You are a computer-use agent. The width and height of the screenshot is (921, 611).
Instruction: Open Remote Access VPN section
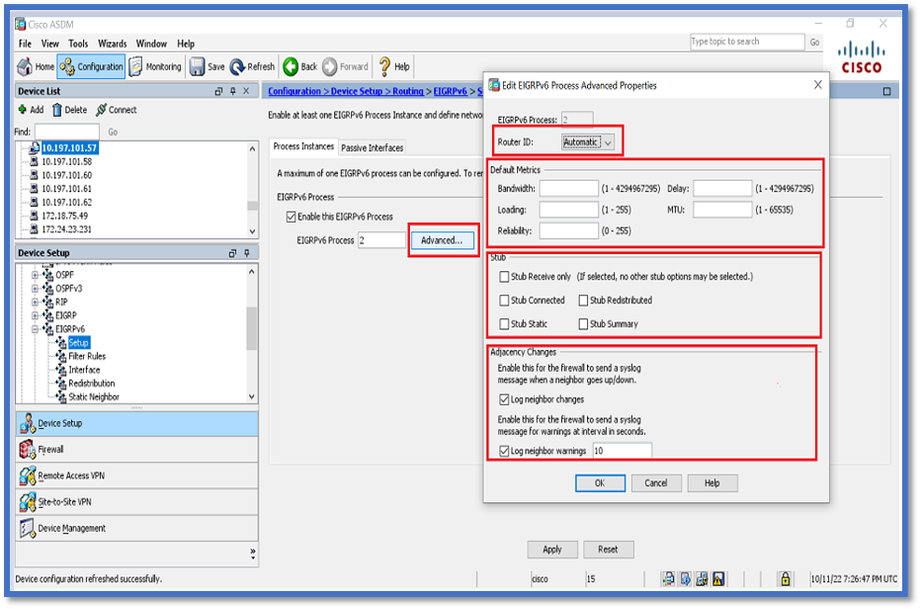136,476
